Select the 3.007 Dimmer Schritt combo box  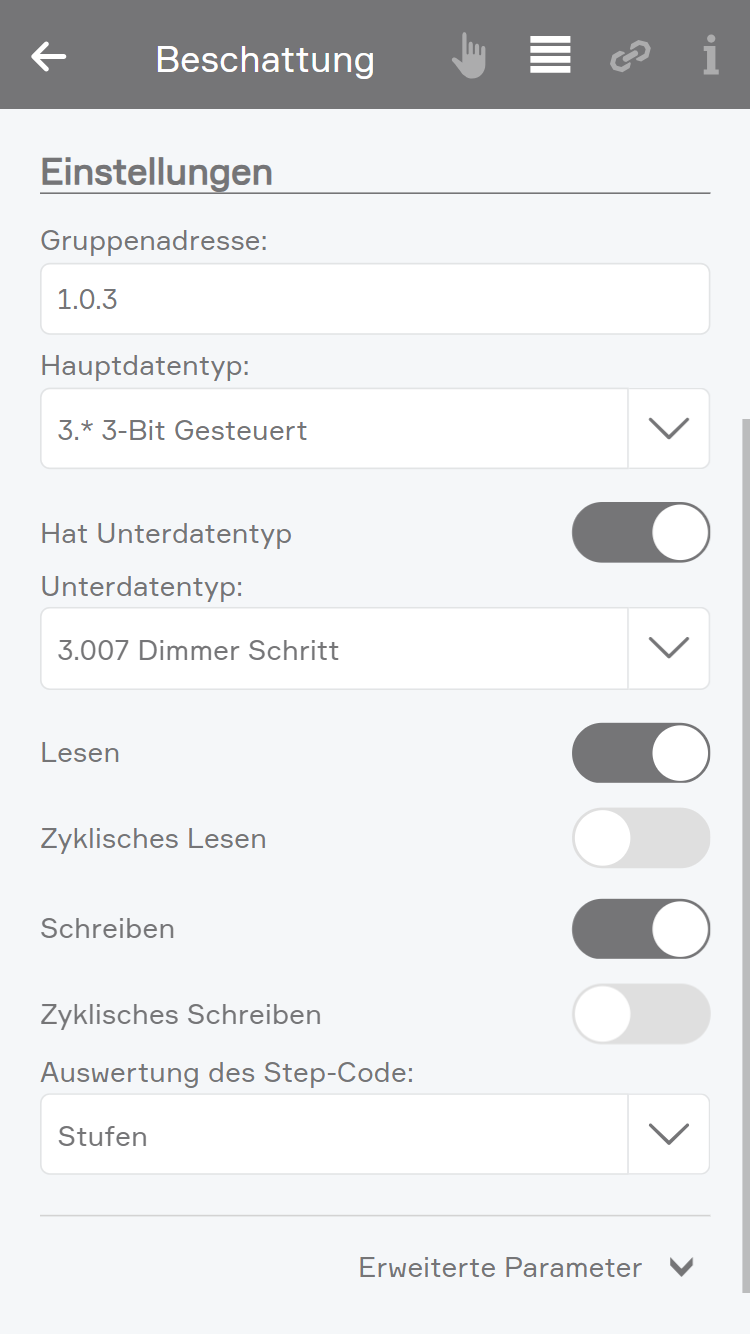[334, 649]
